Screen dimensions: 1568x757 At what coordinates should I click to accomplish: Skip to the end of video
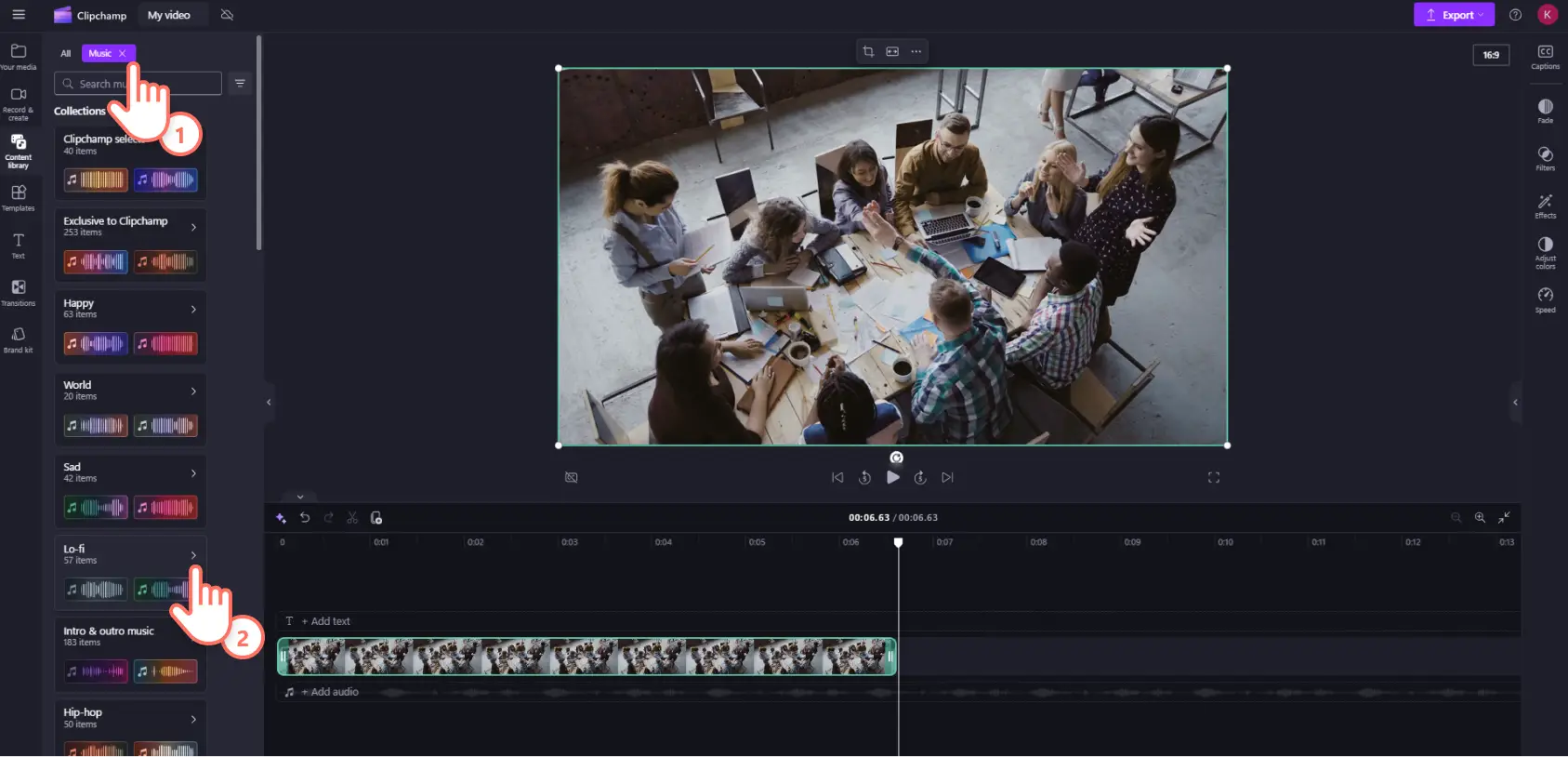click(x=947, y=477)
